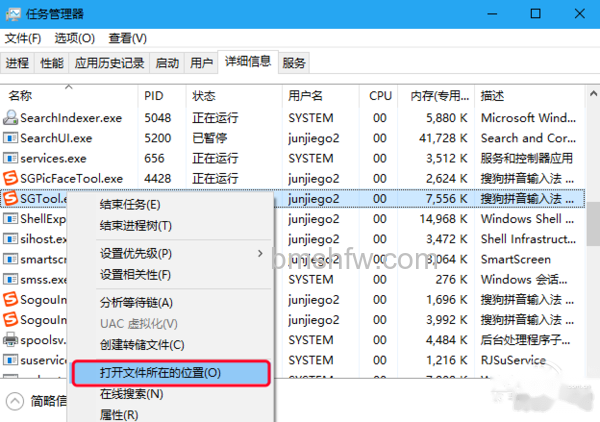Click memory value 14,968 K
The height and width of the screenshot is (422, 600).
(443, 219)
